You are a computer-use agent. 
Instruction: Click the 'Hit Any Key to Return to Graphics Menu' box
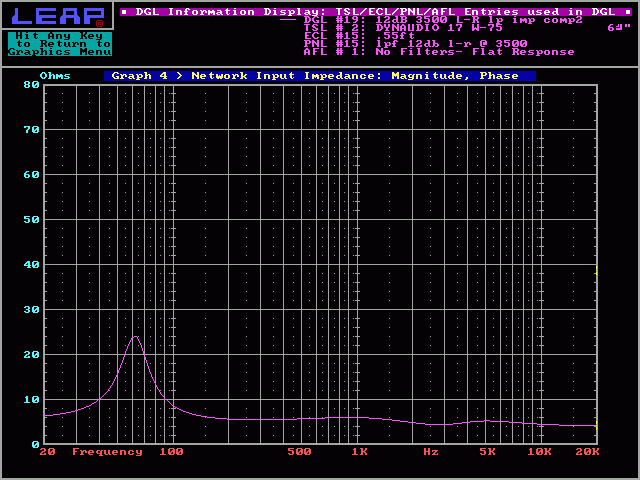coord(60,44)
